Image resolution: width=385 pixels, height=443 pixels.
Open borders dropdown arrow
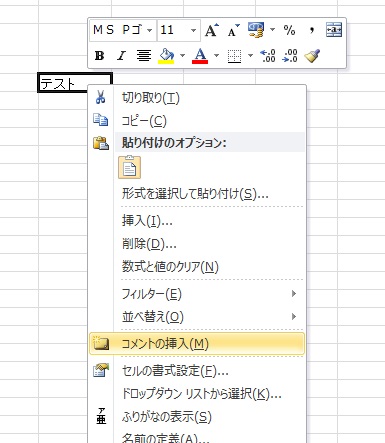[x=250, y=55]
